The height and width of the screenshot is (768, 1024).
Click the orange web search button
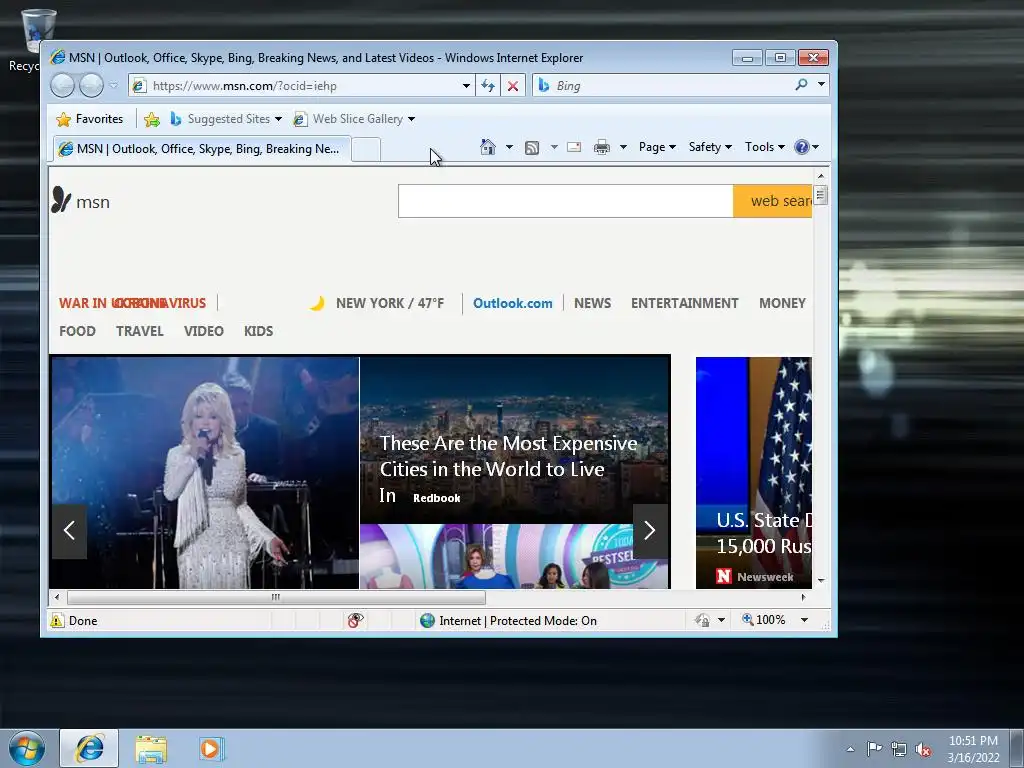(x=773, y=201)
